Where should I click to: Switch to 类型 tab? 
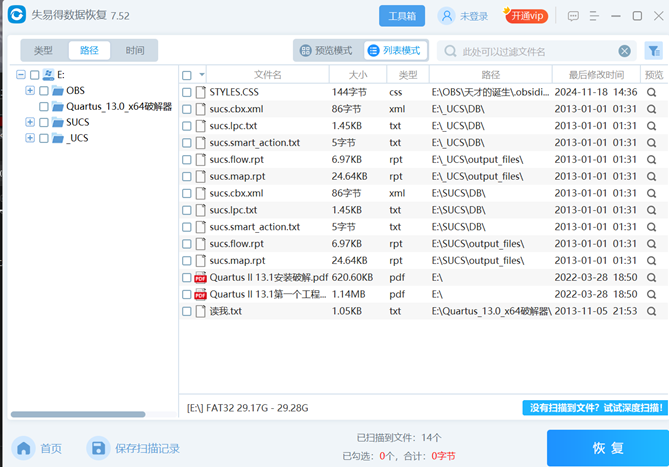click(44, 50)
